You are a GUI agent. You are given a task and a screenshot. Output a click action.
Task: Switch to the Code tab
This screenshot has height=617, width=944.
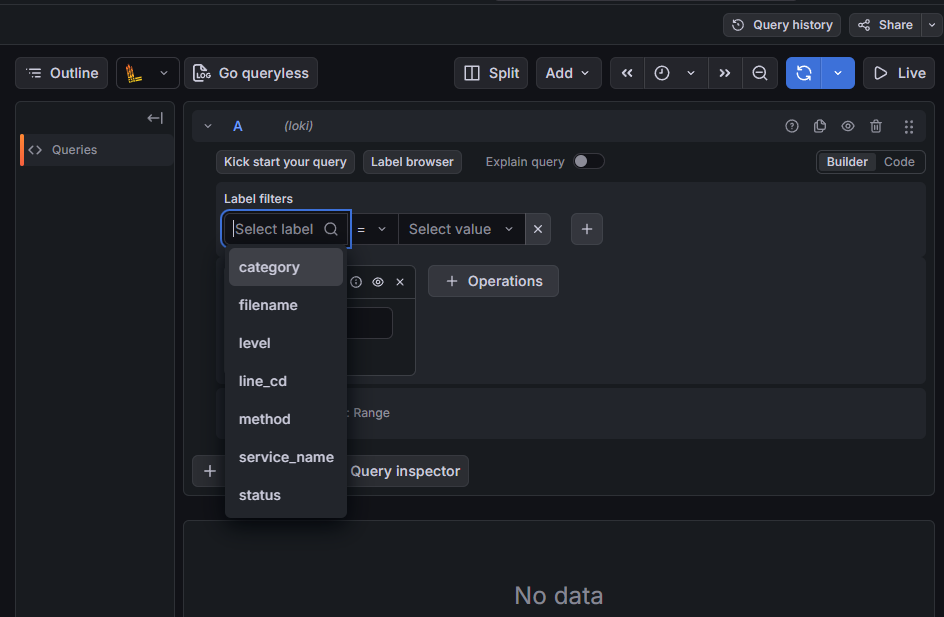click(x=898, y=161)
